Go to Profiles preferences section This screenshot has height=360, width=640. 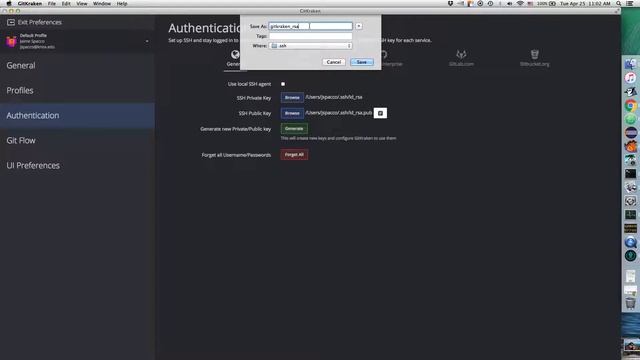pyautogui.click(x=77, y=91)
